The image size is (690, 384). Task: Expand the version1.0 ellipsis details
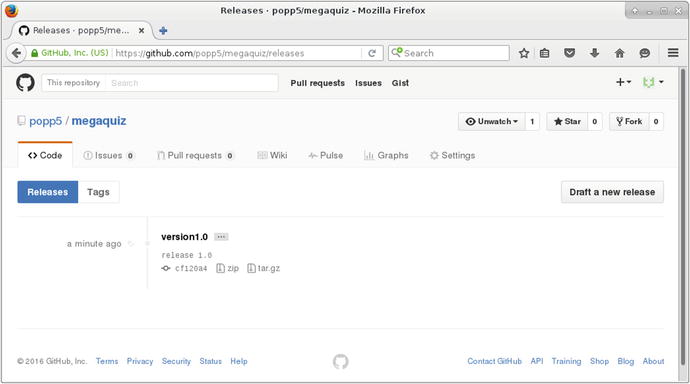coord(221,237)
